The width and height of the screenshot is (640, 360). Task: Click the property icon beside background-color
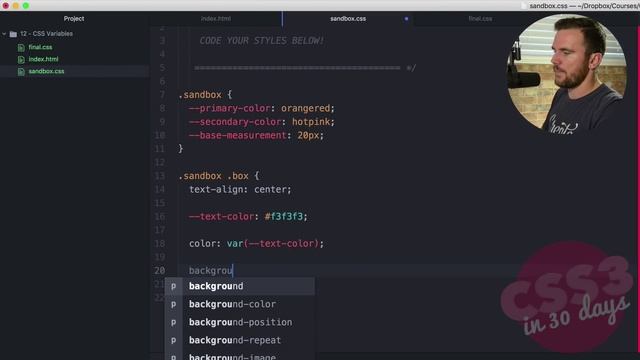pos(173,304)
